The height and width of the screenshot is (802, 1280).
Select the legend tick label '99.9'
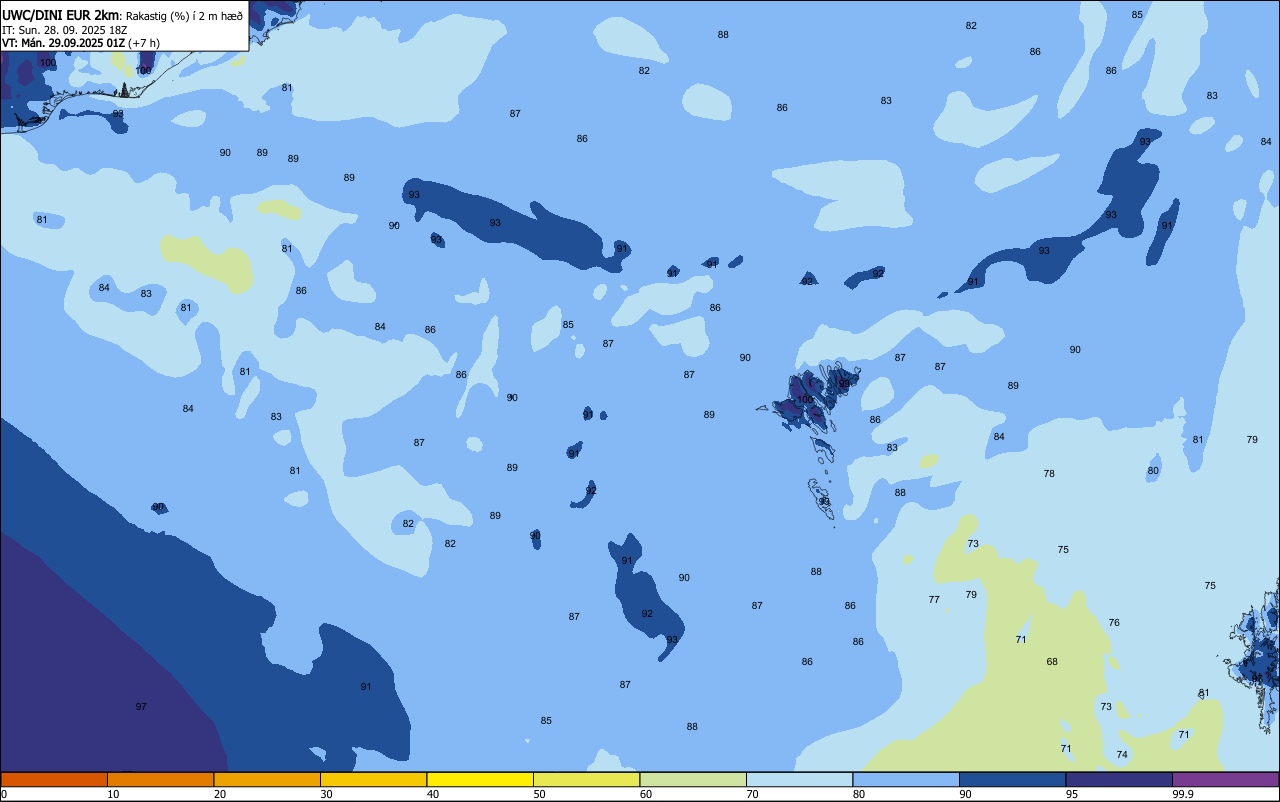1183,794
